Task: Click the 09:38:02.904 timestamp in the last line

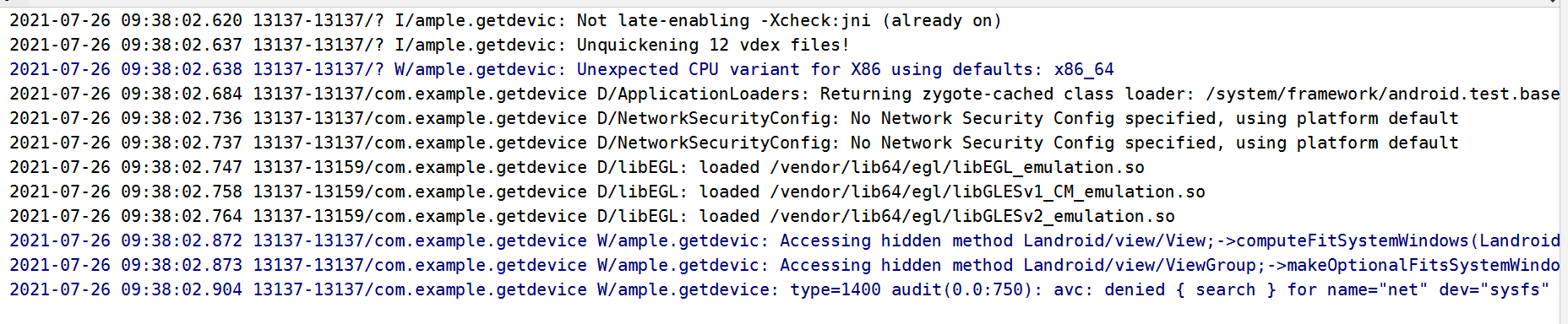Action: [x=182, y=289]
